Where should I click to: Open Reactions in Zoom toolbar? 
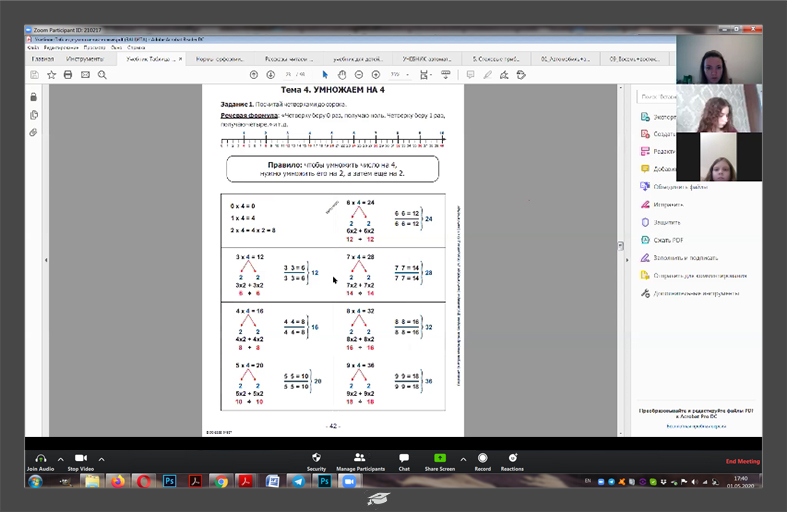(x=512, y=462)
